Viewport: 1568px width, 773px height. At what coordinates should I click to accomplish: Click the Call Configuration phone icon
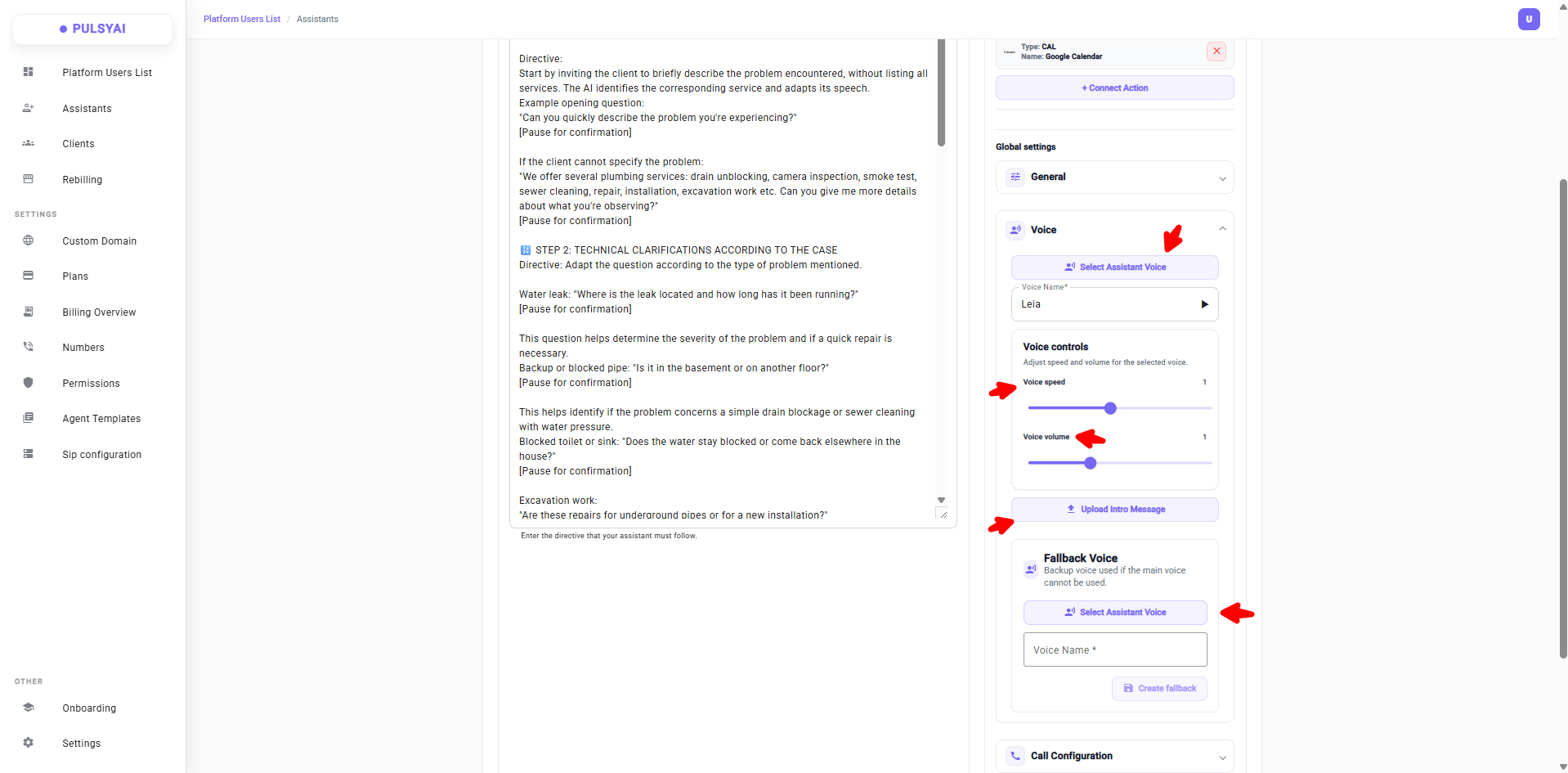pyautogui.click(x=1015, y=756)
